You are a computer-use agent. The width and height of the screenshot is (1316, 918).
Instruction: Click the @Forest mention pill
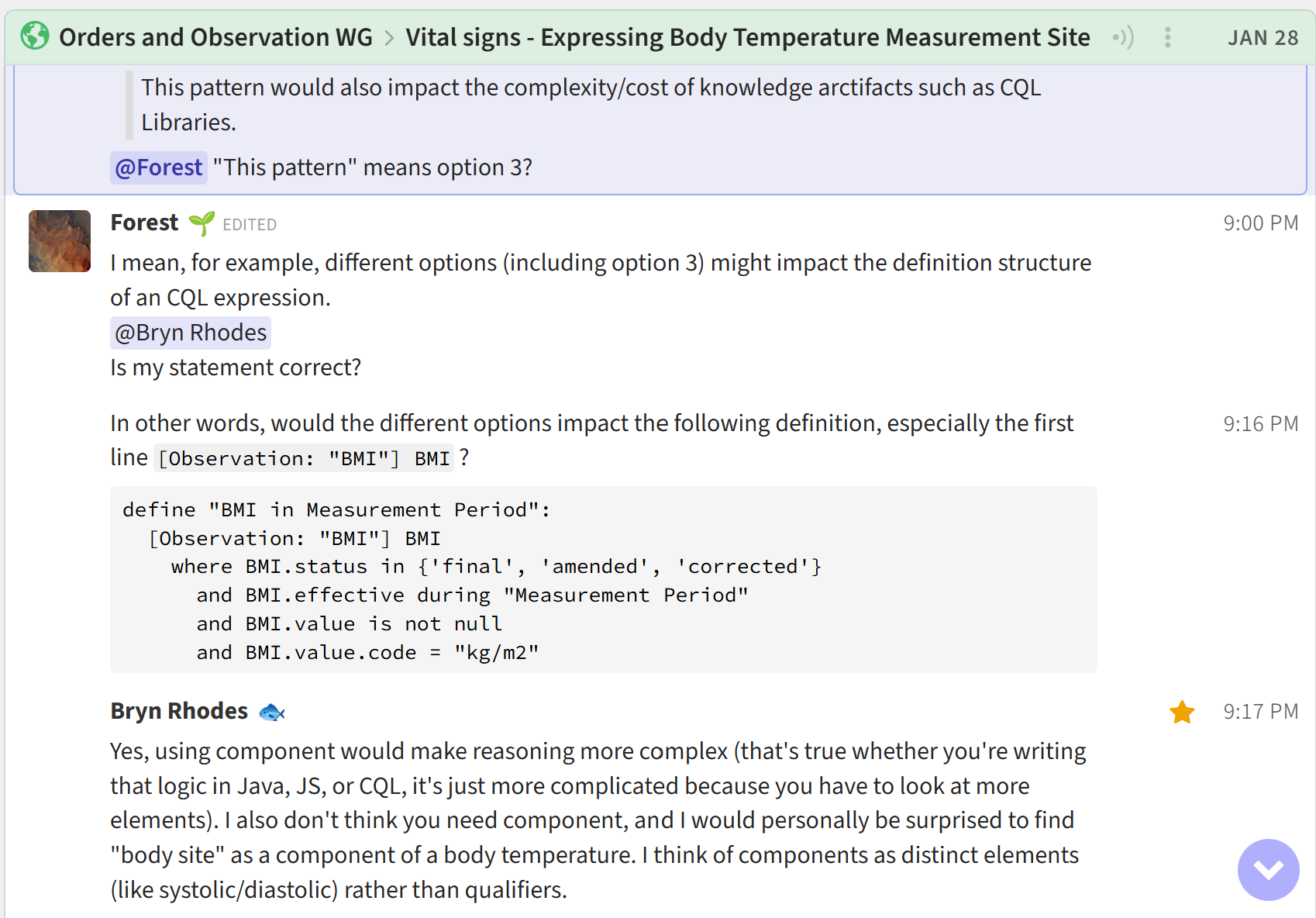tap(158, 167)
